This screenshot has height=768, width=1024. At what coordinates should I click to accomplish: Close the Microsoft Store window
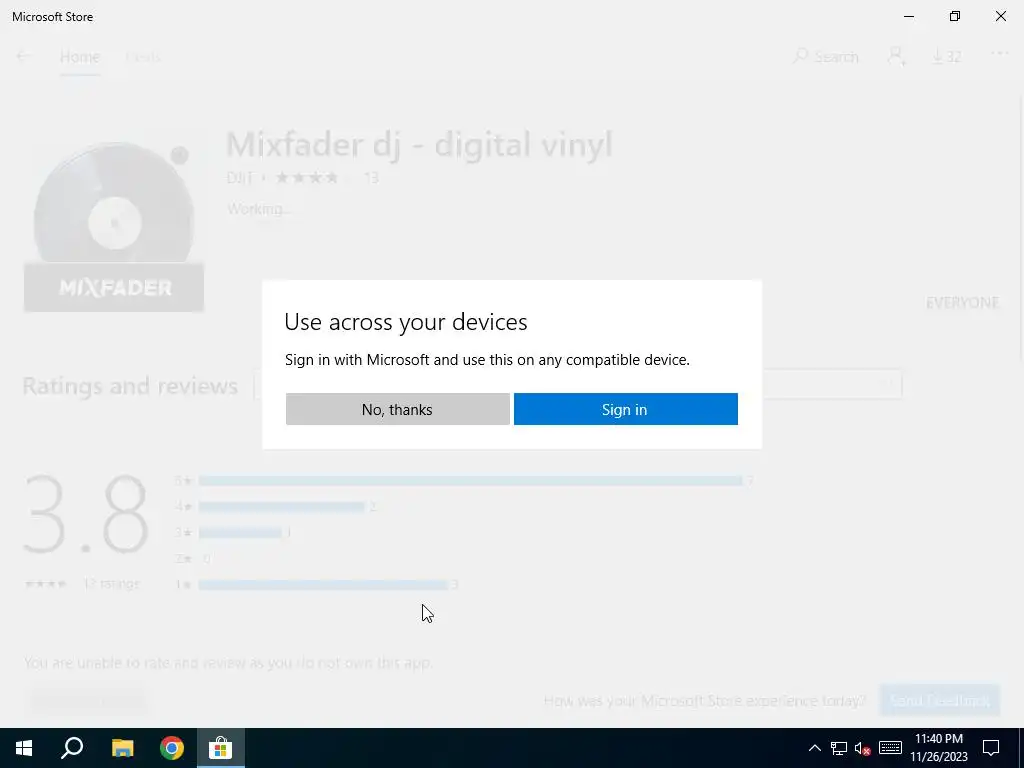1000,16
